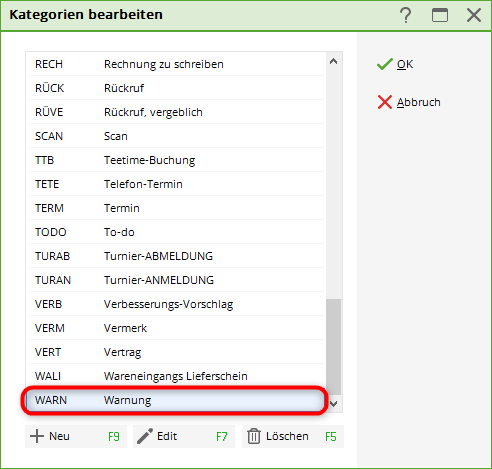492x469 pixels.
Task: Pick the VERB Verbesserungs-Vorschlag entry
Action: [x=177, y=304]
